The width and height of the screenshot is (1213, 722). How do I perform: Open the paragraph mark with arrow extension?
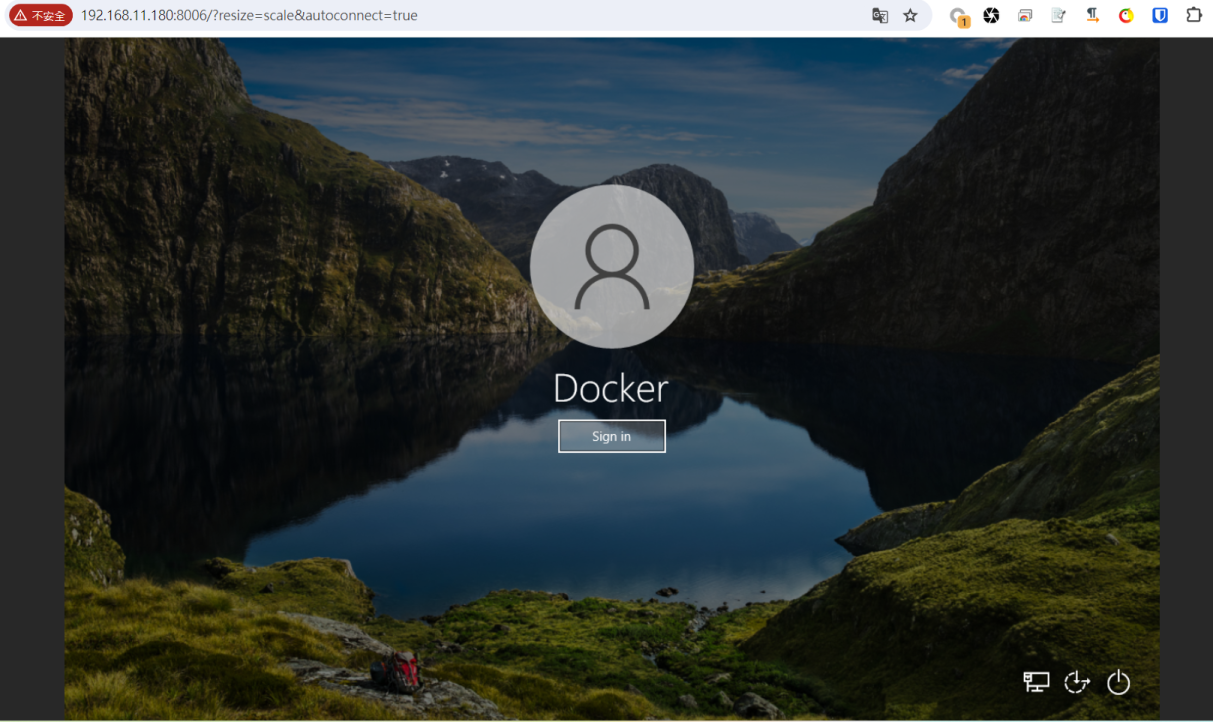[1092, 16]
